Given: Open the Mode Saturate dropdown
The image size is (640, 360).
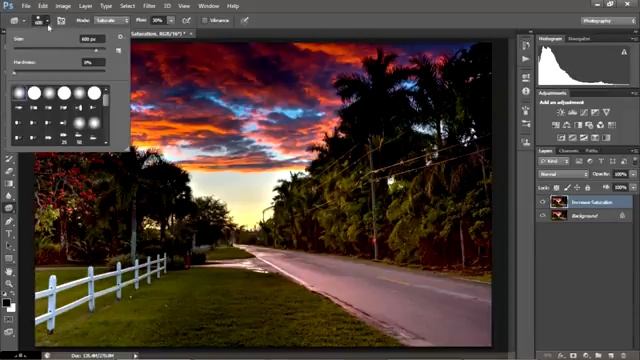Looking at the screenshot, I should (x=111, y=20).
